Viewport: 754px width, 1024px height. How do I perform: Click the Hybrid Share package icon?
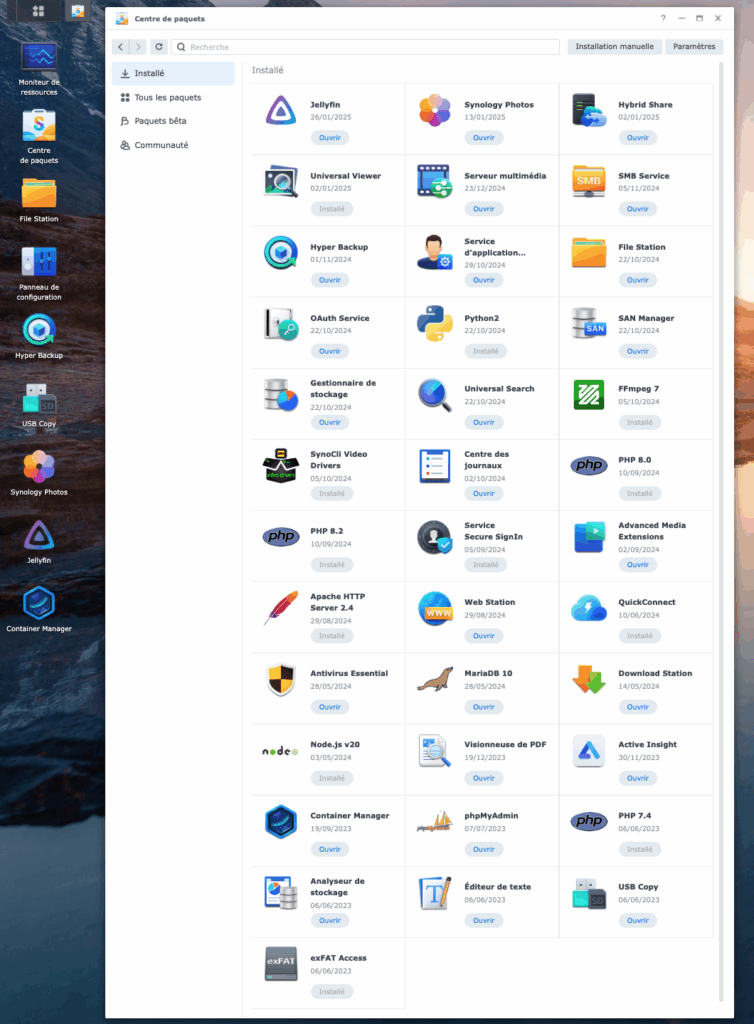(589, 110)
